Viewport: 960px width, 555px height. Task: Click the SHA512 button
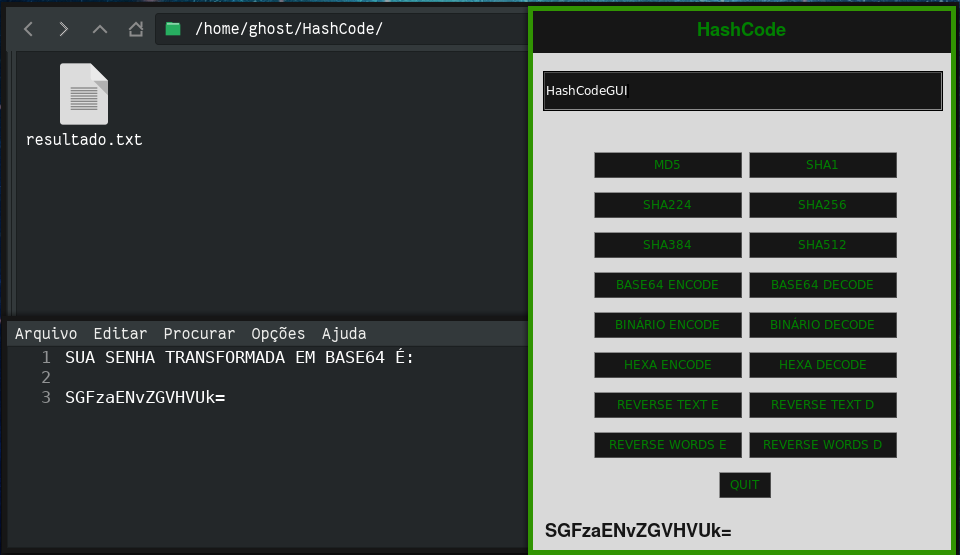[x=822, y=244]
